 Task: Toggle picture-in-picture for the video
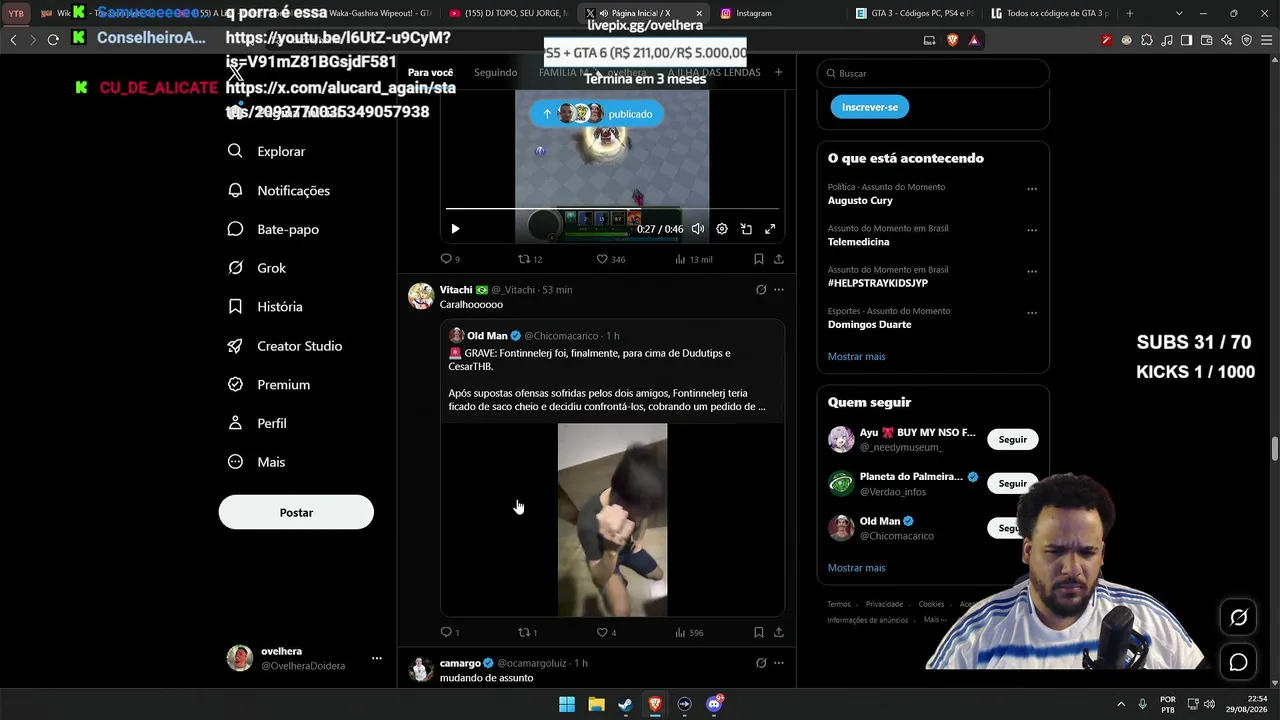pyautogui.click(x=746, y=229)
